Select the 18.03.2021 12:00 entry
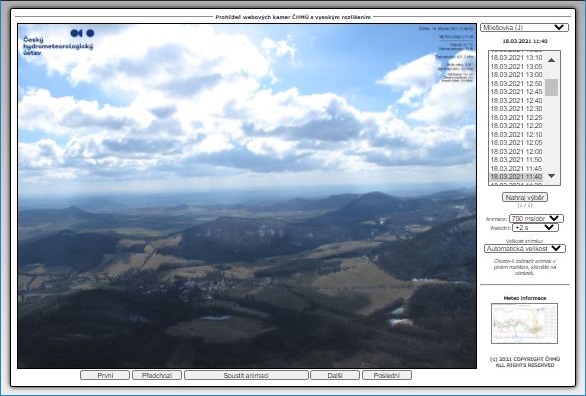 (516, 151)
